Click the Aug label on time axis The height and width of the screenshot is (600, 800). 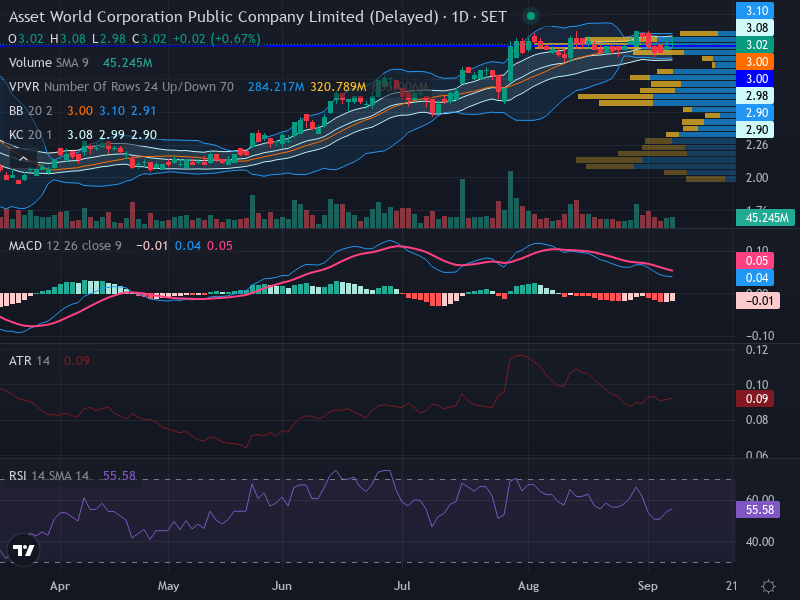(x=528, y=586)
